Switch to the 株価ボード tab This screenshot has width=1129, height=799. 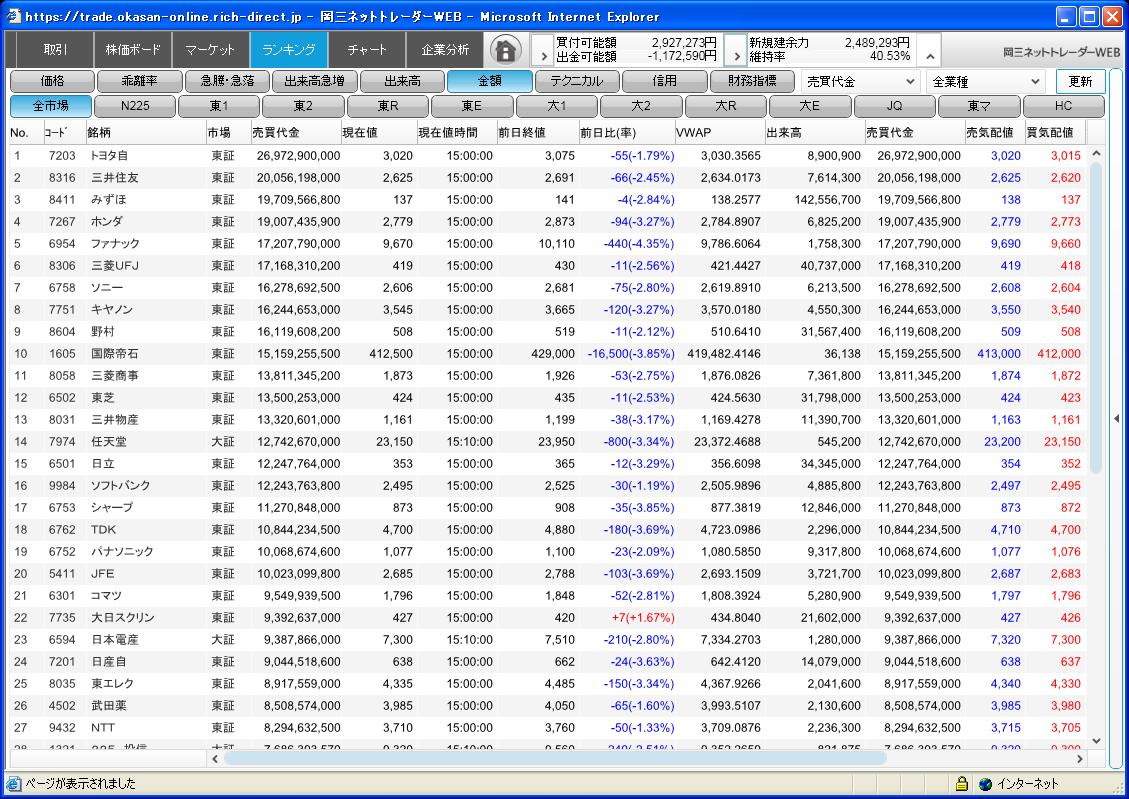click(132, 49)
